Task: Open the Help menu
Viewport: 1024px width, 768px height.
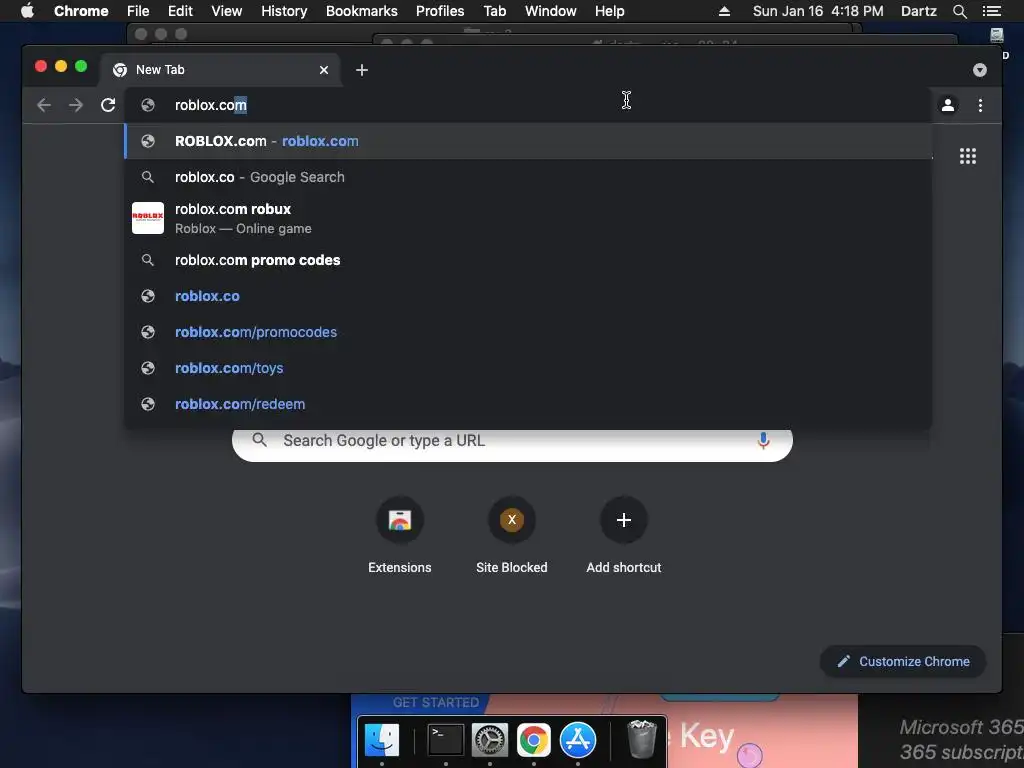Action: coord(609,11)
